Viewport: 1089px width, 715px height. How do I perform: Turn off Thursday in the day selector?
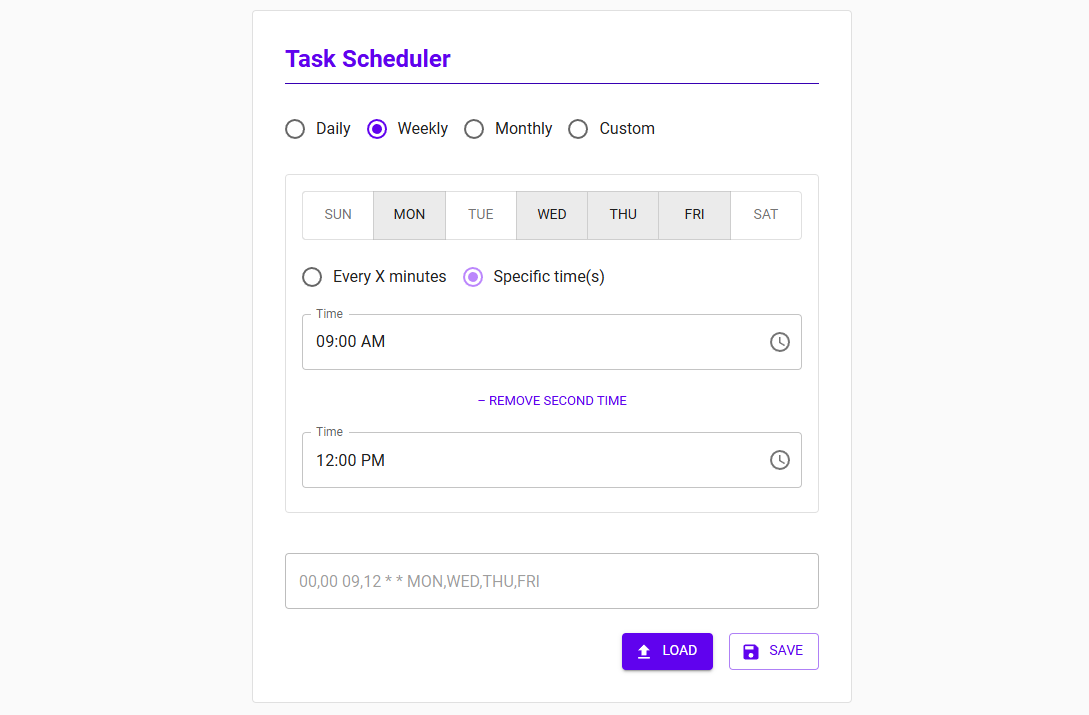(623, 215)
